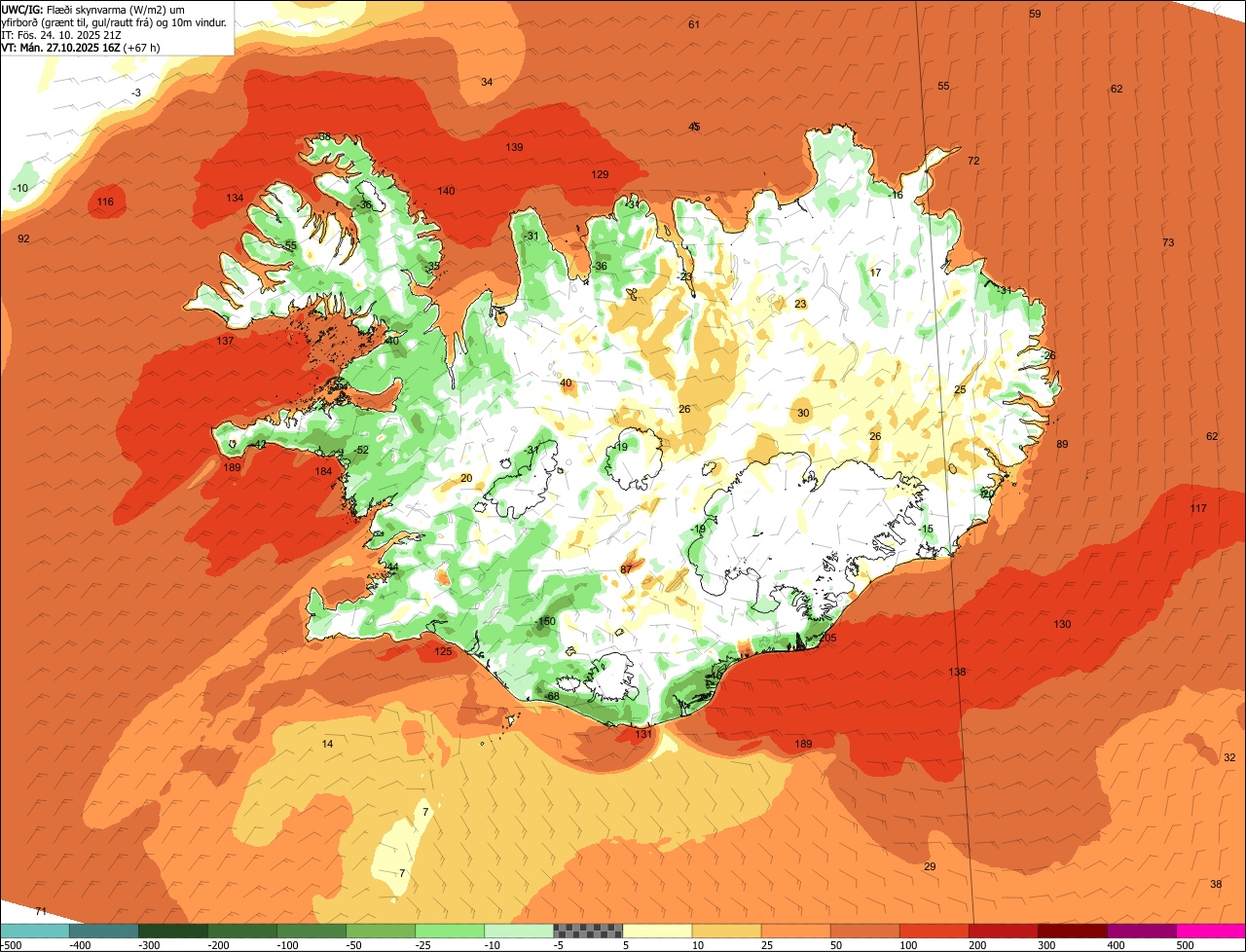Click the flux value 205 on southeast coast

827,638
